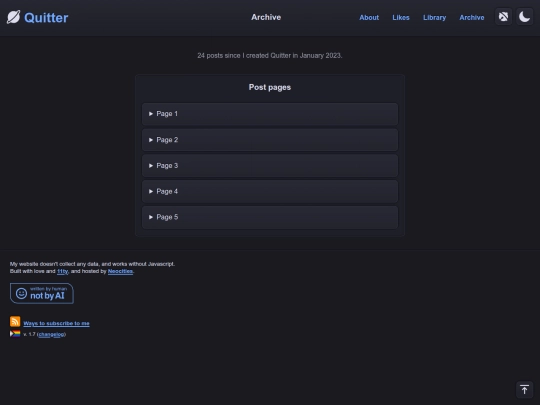Open the Library nav link
The height and width of the screenshot is (405, 540).
[x=434, y=18]
